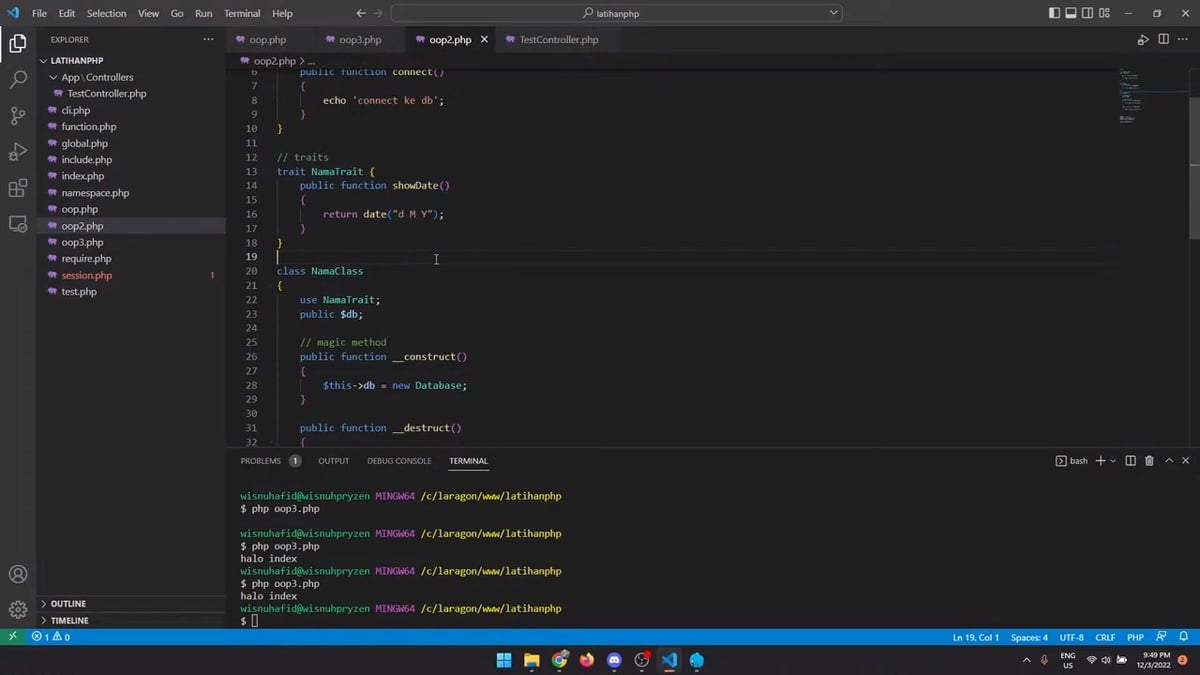This screenshot has height=675, width=1200.
Task: Change language mode via PHP status bar item
Action: (1135, 637)
